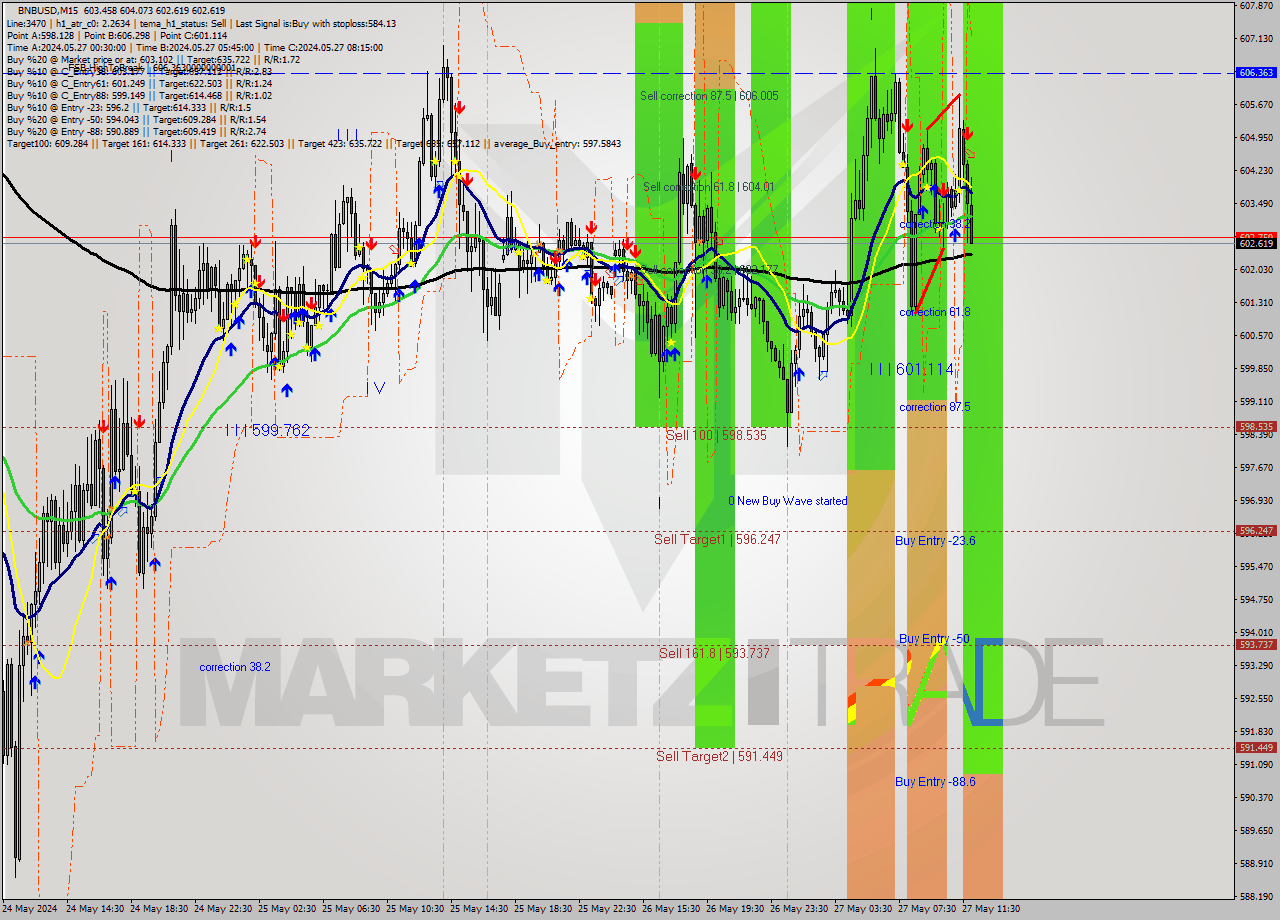Click the '25 May 22:30' time axis label
The width and height of the screenshot is (1280, 920).
coord(607,909)
